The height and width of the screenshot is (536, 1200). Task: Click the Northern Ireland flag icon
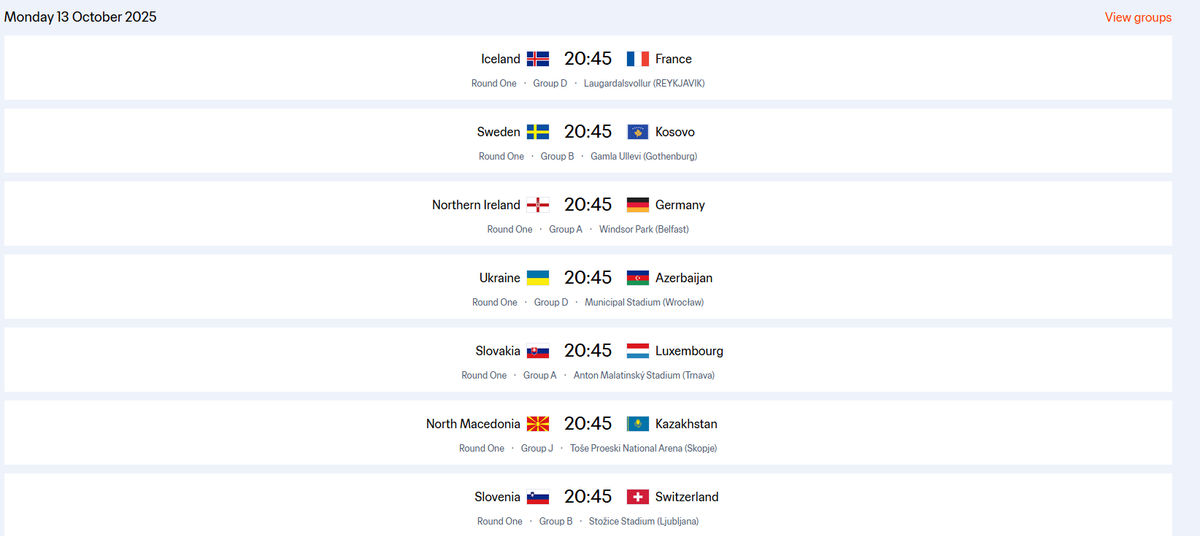538,205
